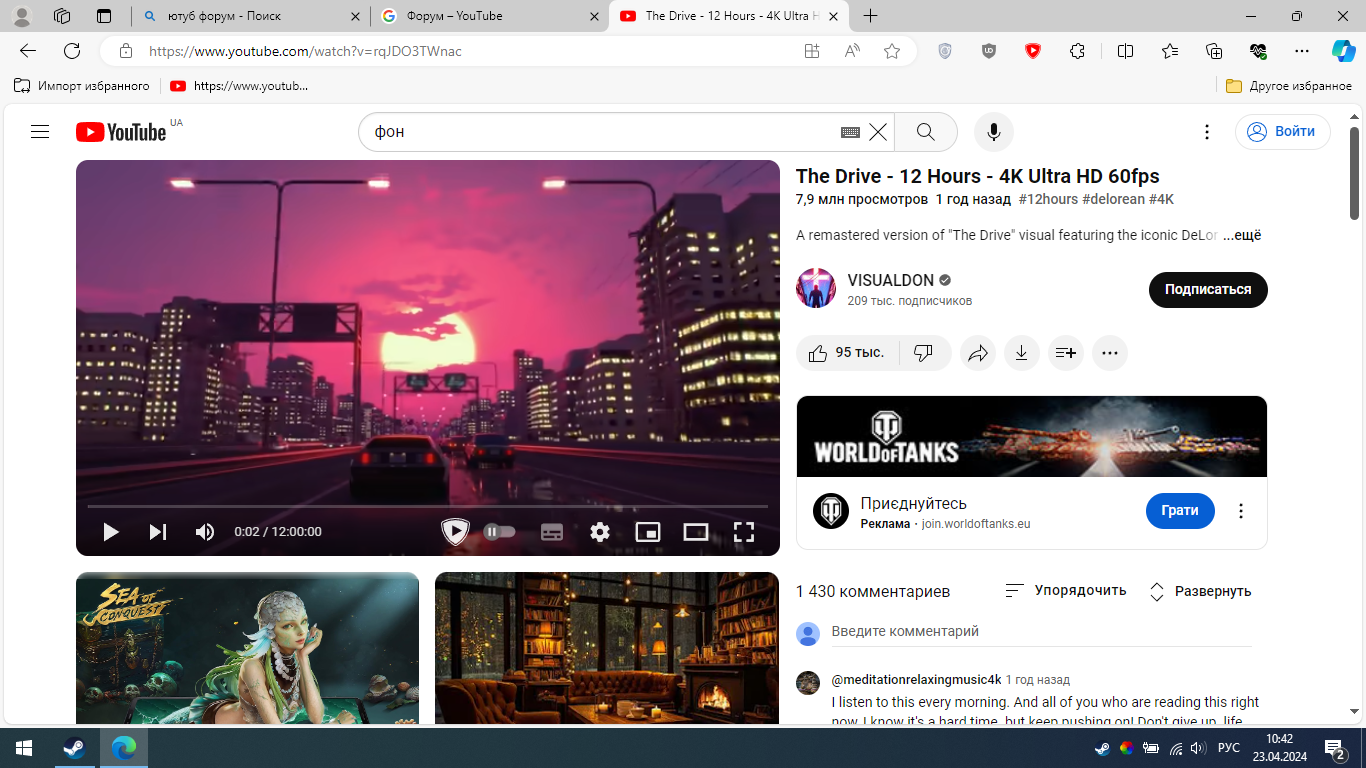Switch to theater mode
This screenshot has height=768, width=1366.
696,532
